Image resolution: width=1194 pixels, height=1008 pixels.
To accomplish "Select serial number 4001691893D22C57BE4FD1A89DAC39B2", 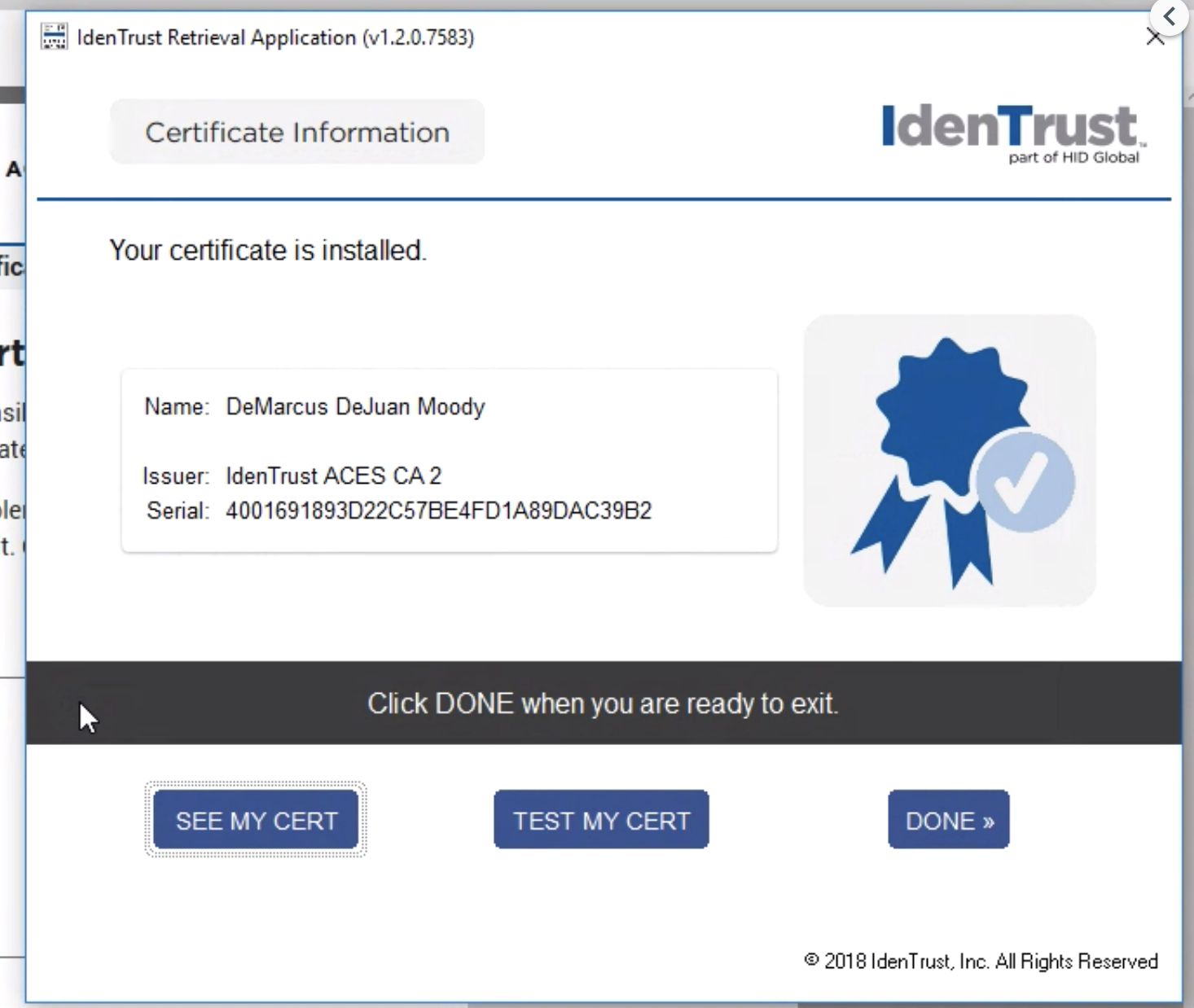I will pos(438,511).
